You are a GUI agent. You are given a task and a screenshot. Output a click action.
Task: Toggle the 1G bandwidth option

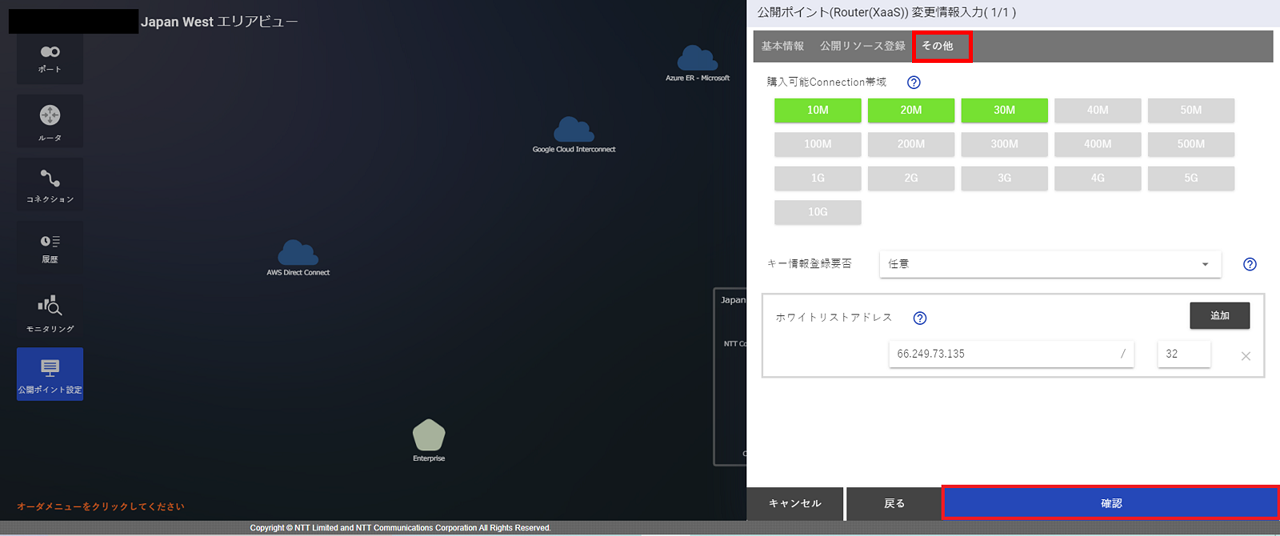pos(818,179)
